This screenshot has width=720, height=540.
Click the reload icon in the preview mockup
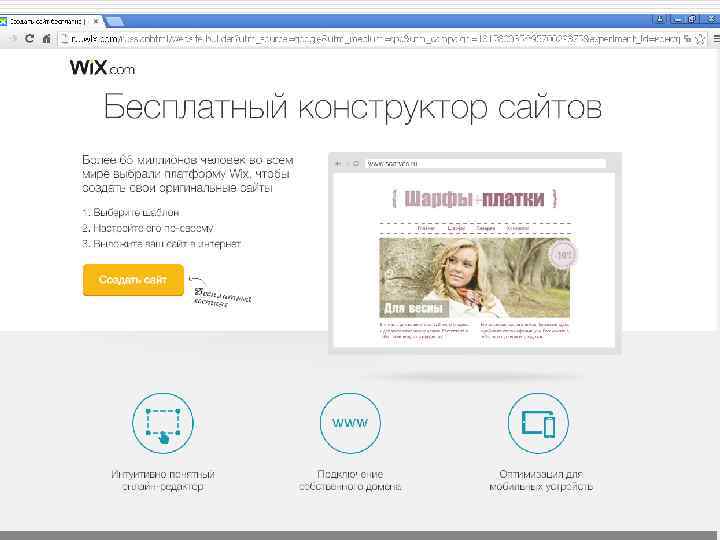coord(355,163)
